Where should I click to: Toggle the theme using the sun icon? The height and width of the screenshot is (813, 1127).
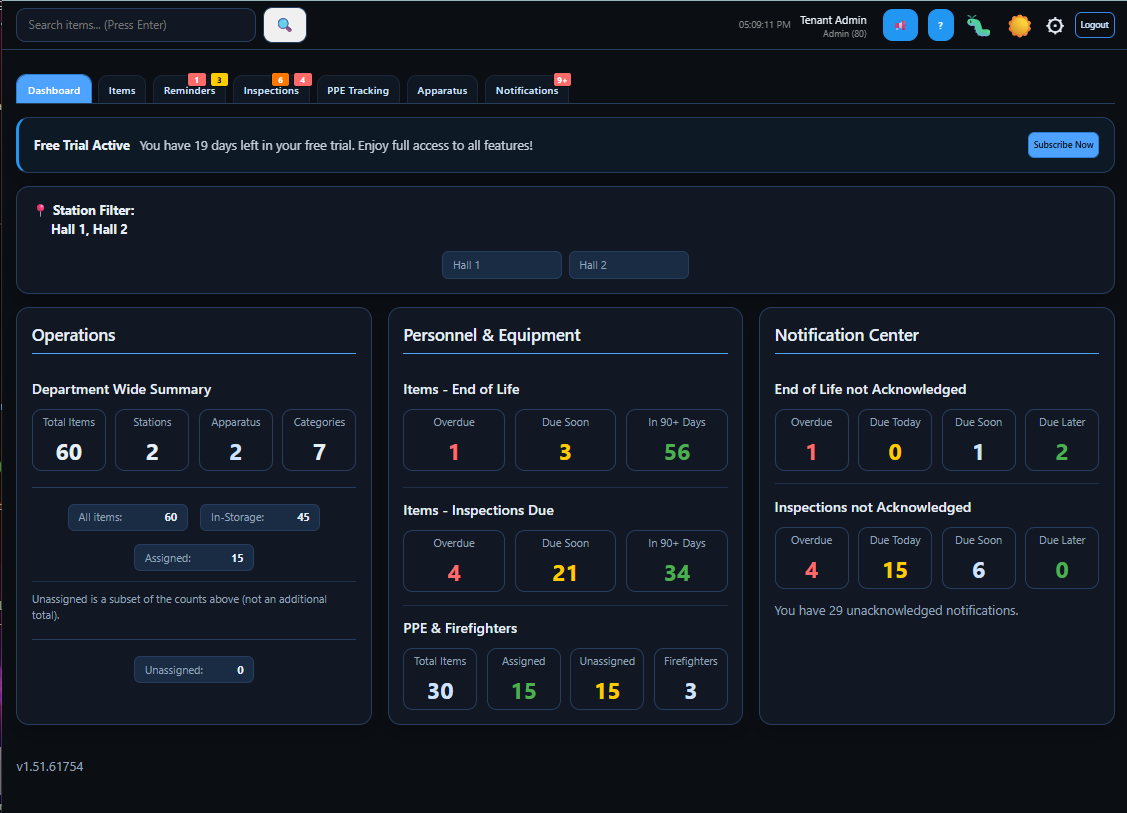pyautogui.click(x=1018, y=25)
